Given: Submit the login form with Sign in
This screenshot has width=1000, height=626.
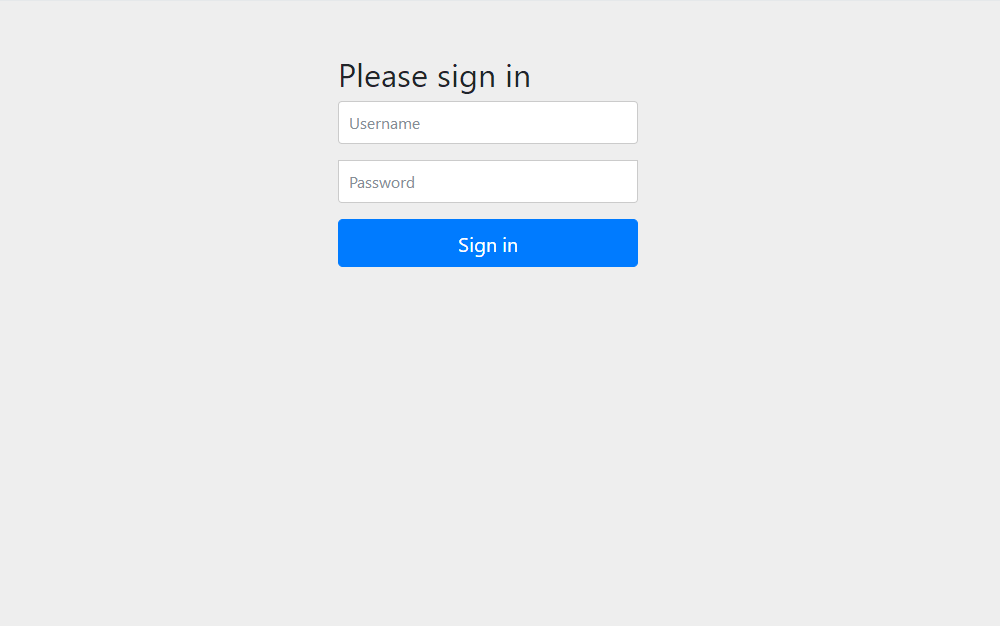Looking at the screenshot, I should tap(488, 243).
